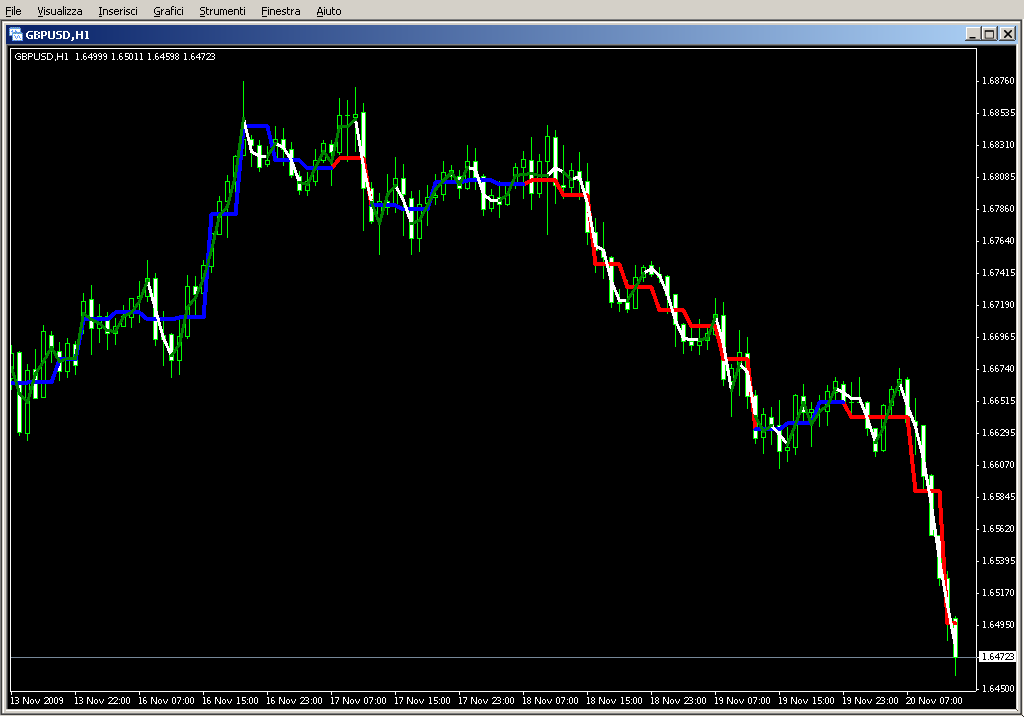This screenshot has height=717, width=1024.
Task: Minimize the GBPUSD,H1 chart window
Action: (x=973, y=34)
